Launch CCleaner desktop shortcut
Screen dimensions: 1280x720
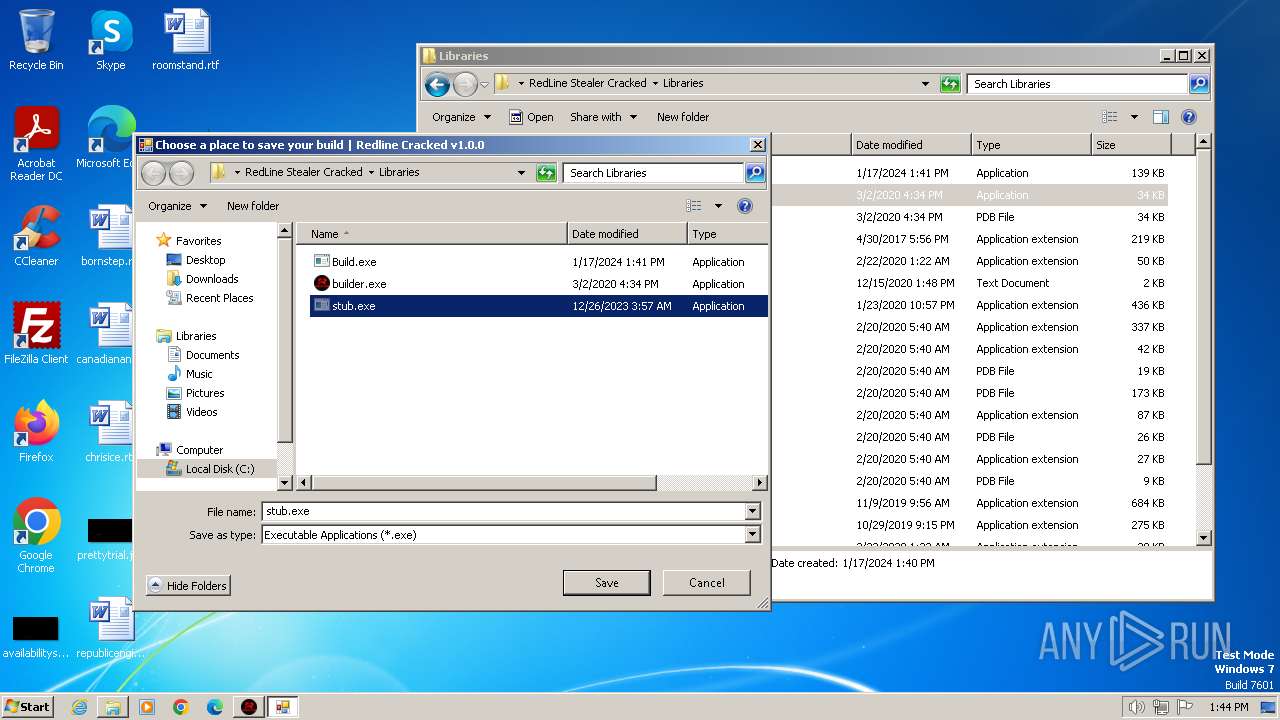tap(36, 236)
